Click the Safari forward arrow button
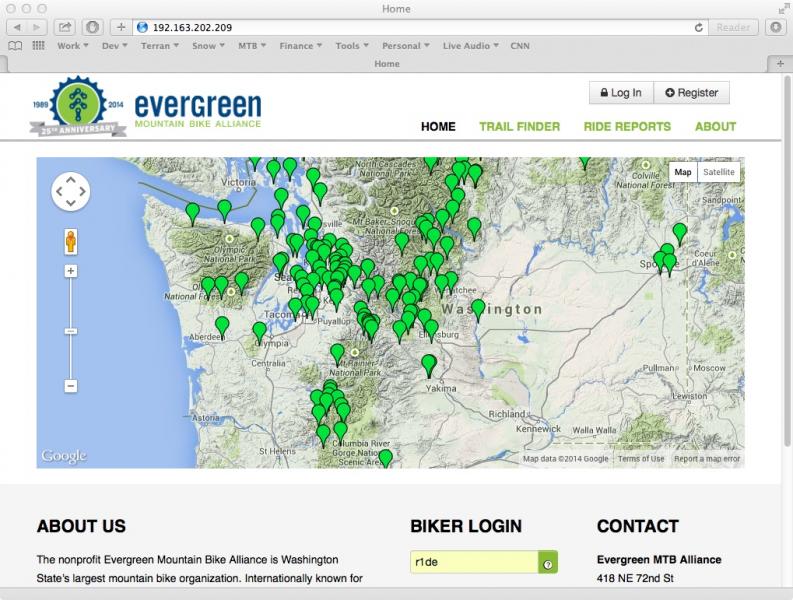Viewport: 793px width, 600px height. pos(36,27)
